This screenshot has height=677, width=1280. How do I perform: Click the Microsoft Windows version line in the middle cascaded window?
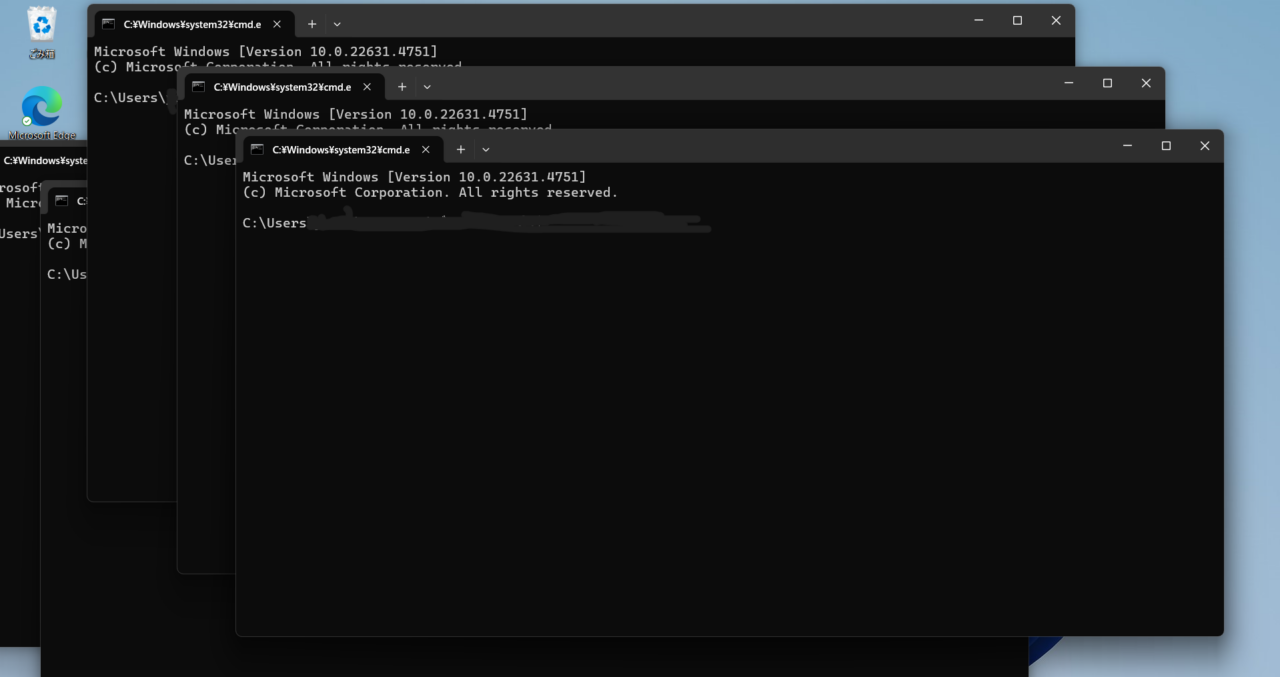coord(355,114)
